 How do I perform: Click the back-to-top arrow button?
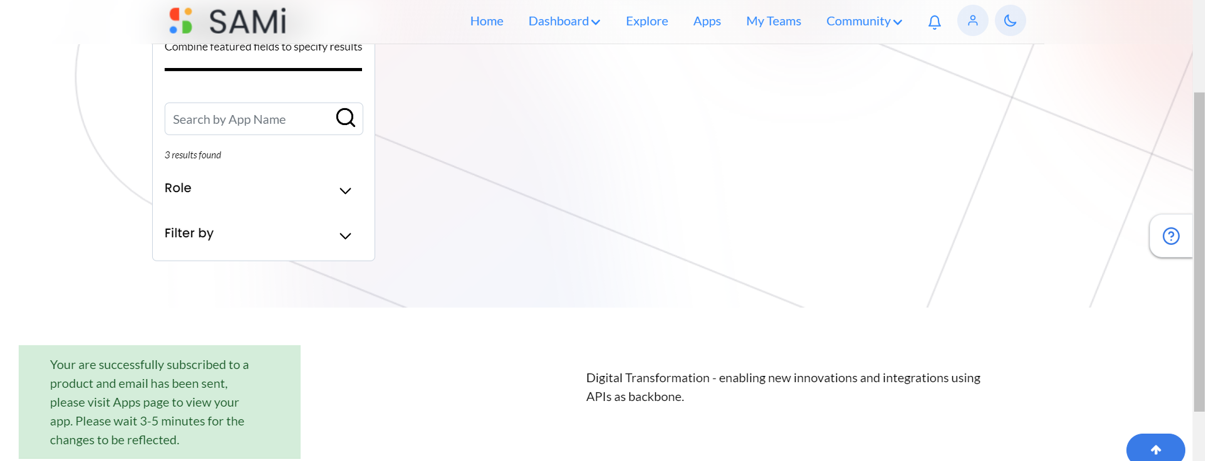pyautogui.click(x=1155, y=449)
